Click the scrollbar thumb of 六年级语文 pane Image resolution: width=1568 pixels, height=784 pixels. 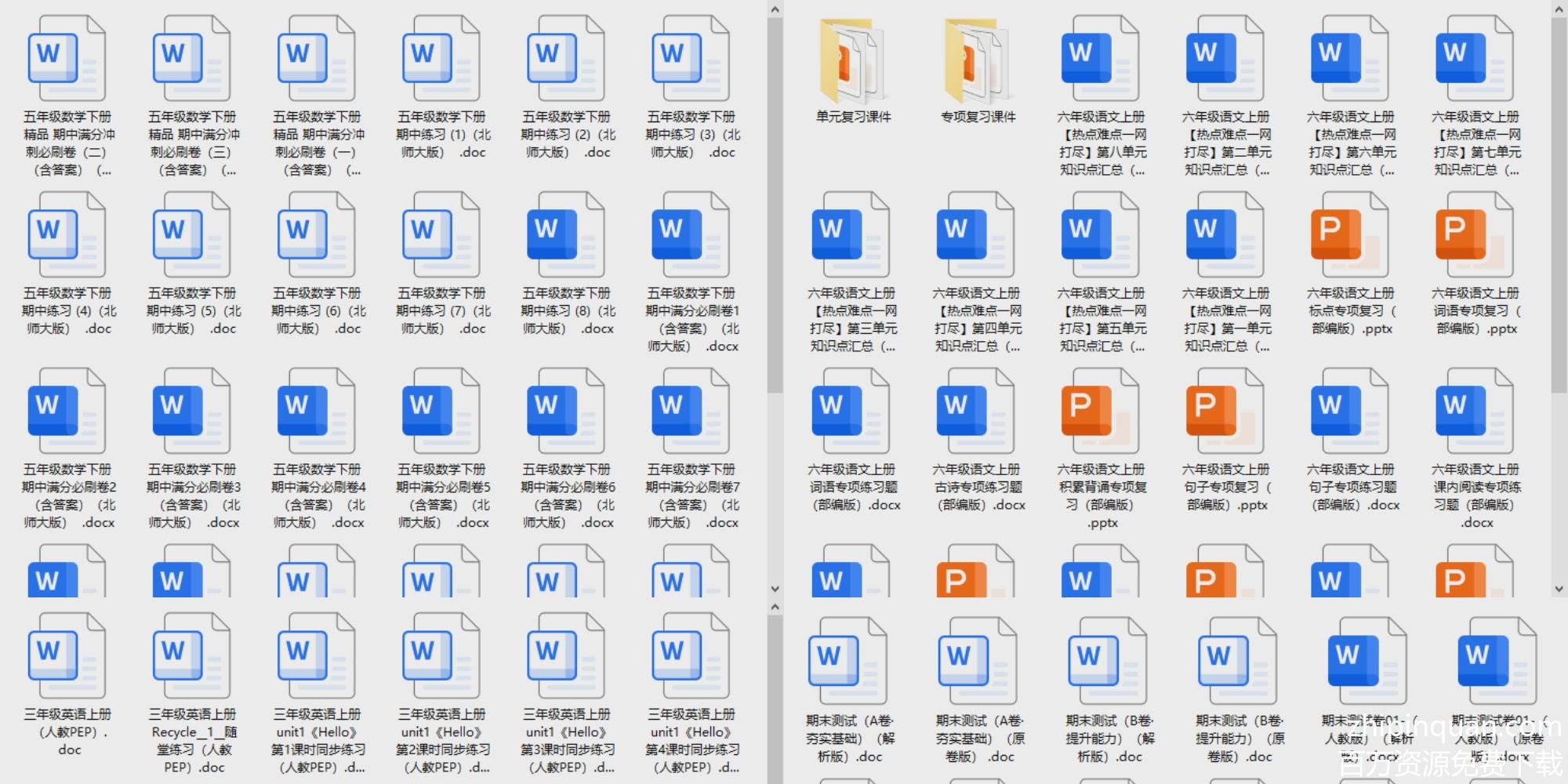click(1559, 205)
